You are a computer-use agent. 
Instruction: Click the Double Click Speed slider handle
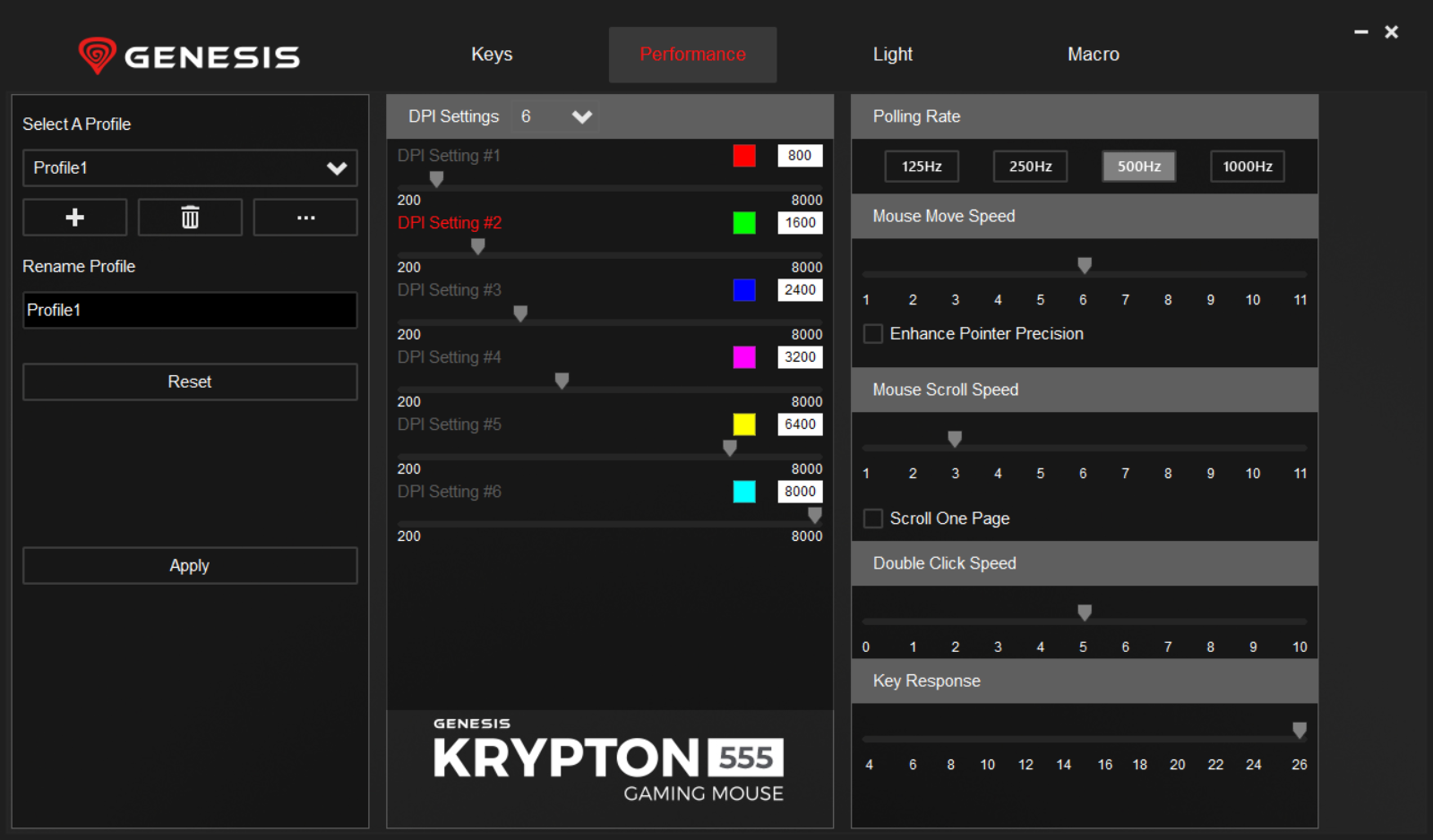tap(1085, 613)
